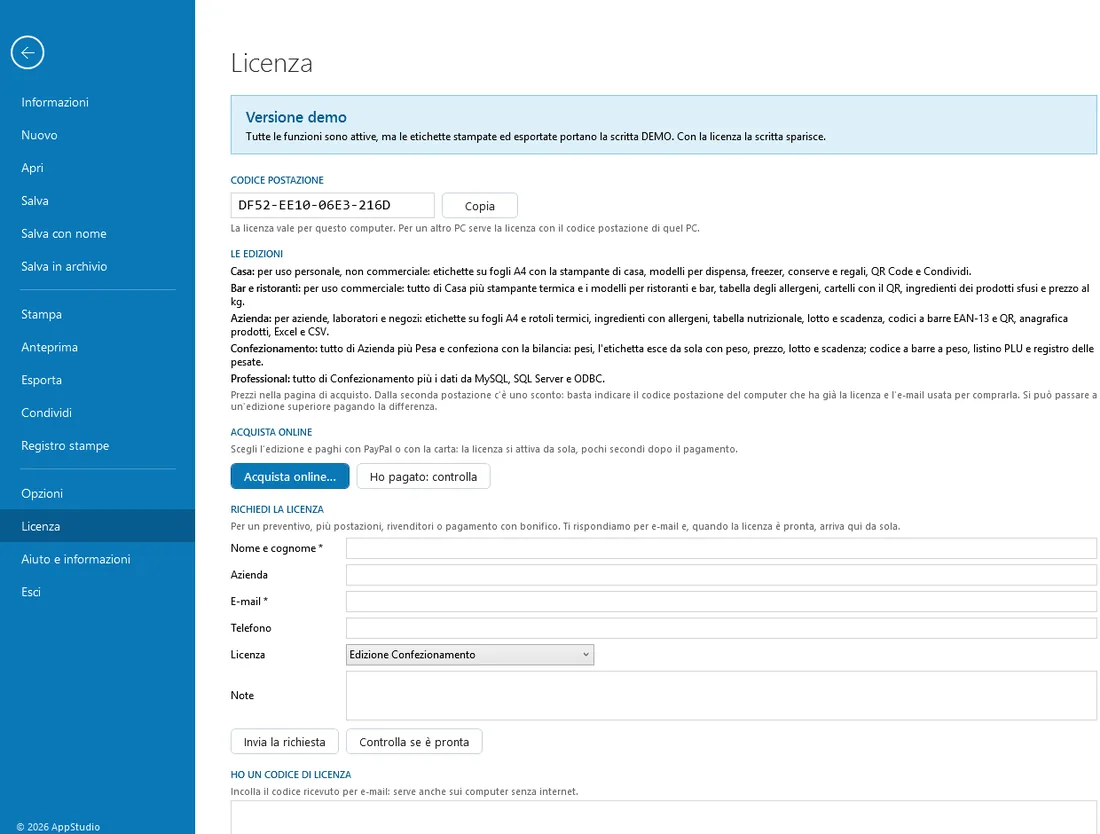Open the Informazioni menu item
Viewport: 1100px width, 834px height.
coord(98,102)
